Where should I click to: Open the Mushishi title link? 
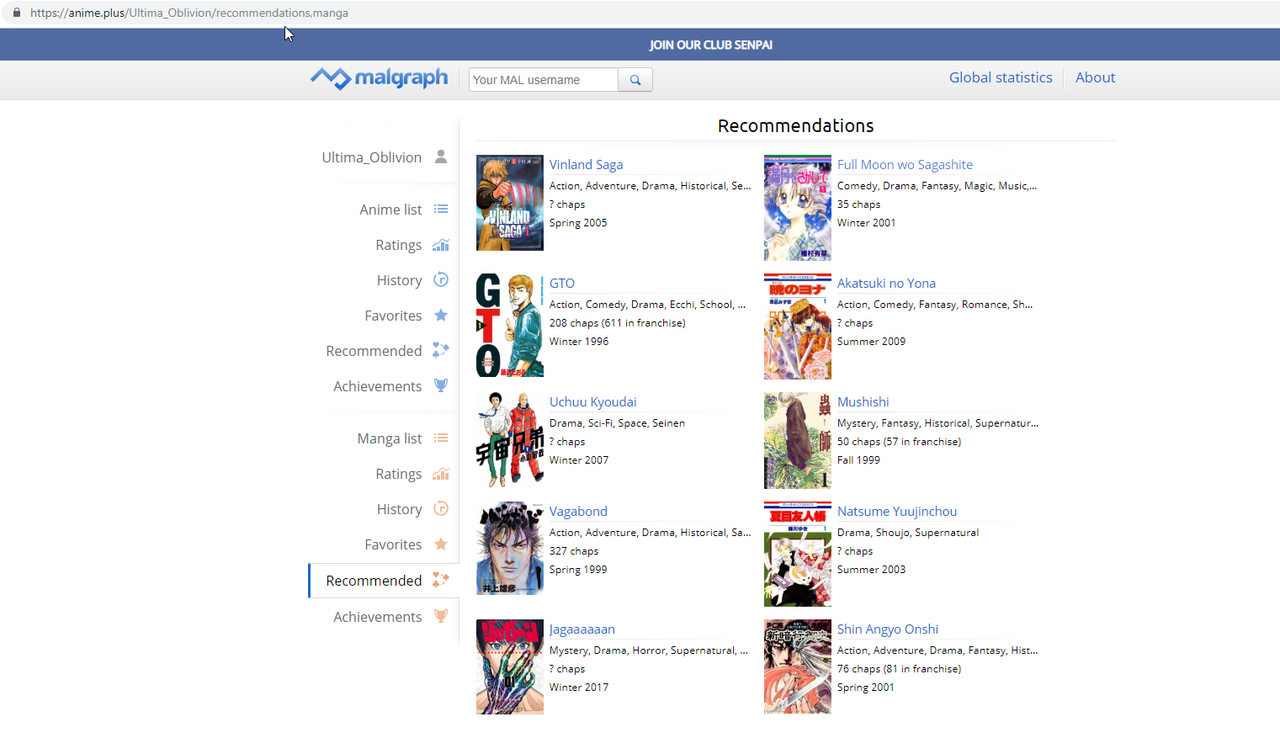click(x=863, y=402)
